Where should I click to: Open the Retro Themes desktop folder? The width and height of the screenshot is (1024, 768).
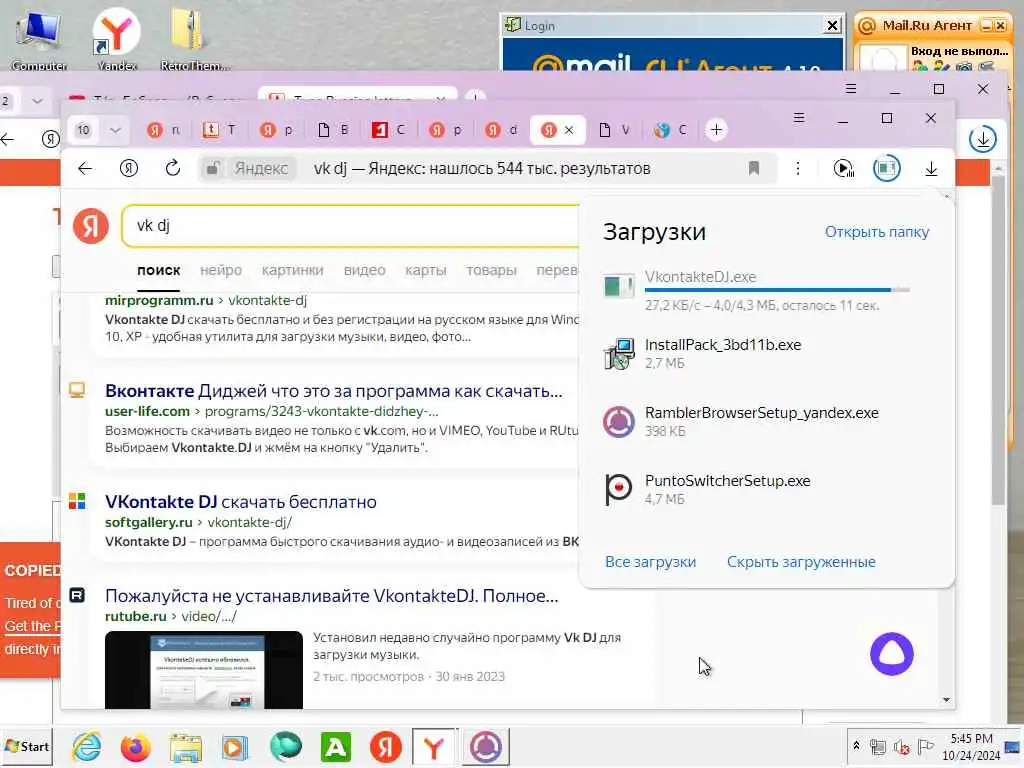194,39
